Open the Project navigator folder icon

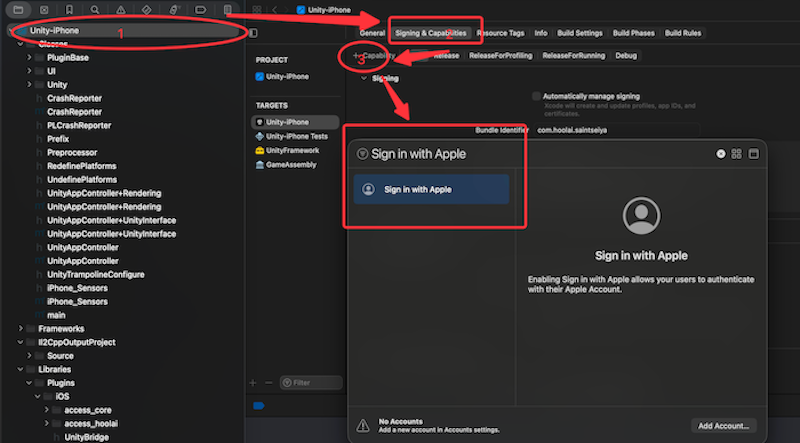coord(17,9)
